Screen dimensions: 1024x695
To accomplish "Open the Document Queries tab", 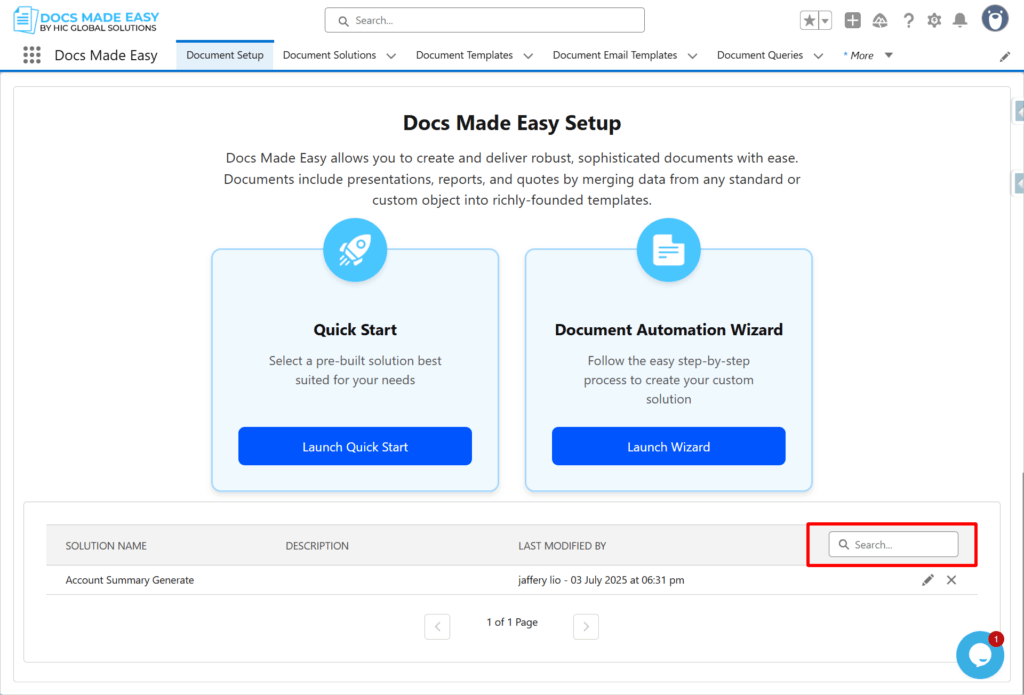I will (760, 56).
